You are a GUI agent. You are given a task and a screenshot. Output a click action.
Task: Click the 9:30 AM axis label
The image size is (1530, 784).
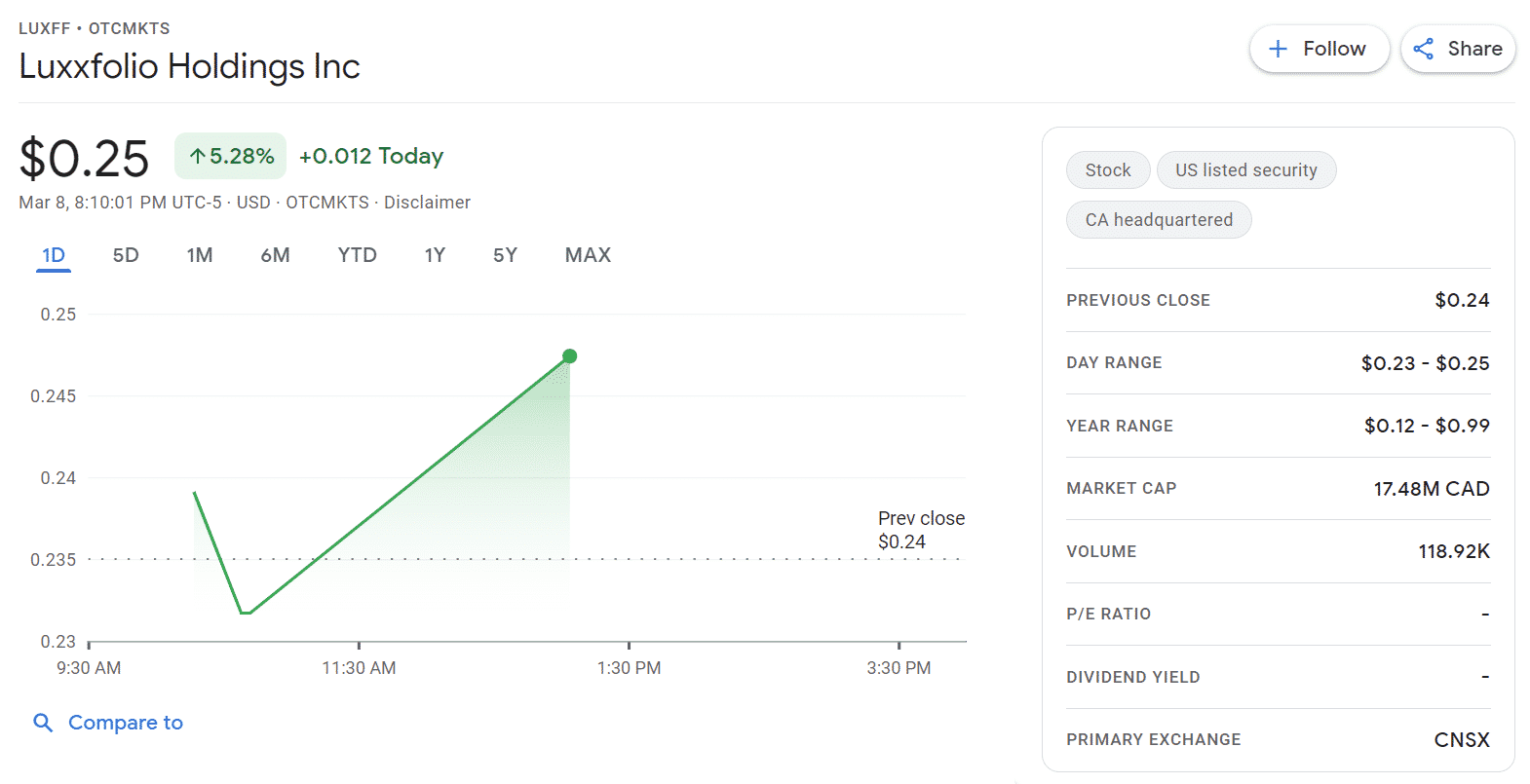pyautogui.click(x=89, y=668)
